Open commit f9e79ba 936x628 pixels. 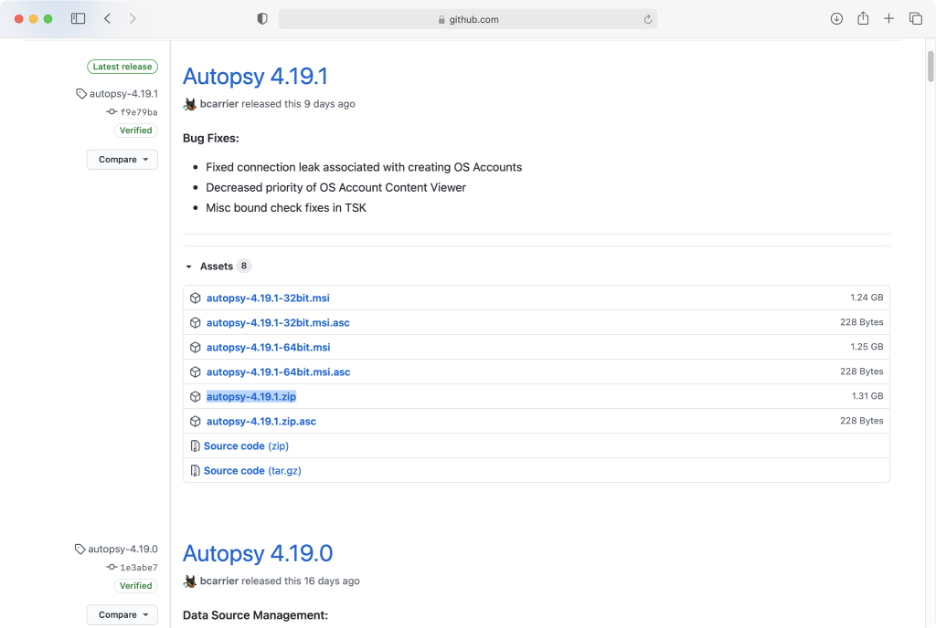coord(139,112)
